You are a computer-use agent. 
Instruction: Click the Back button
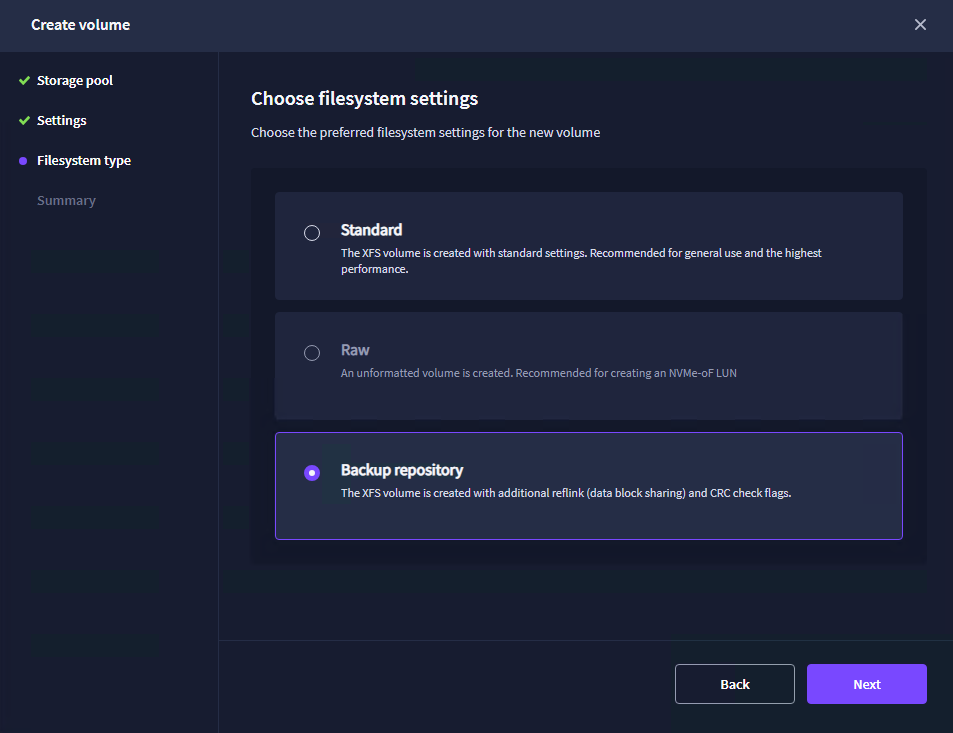[734, 684]
